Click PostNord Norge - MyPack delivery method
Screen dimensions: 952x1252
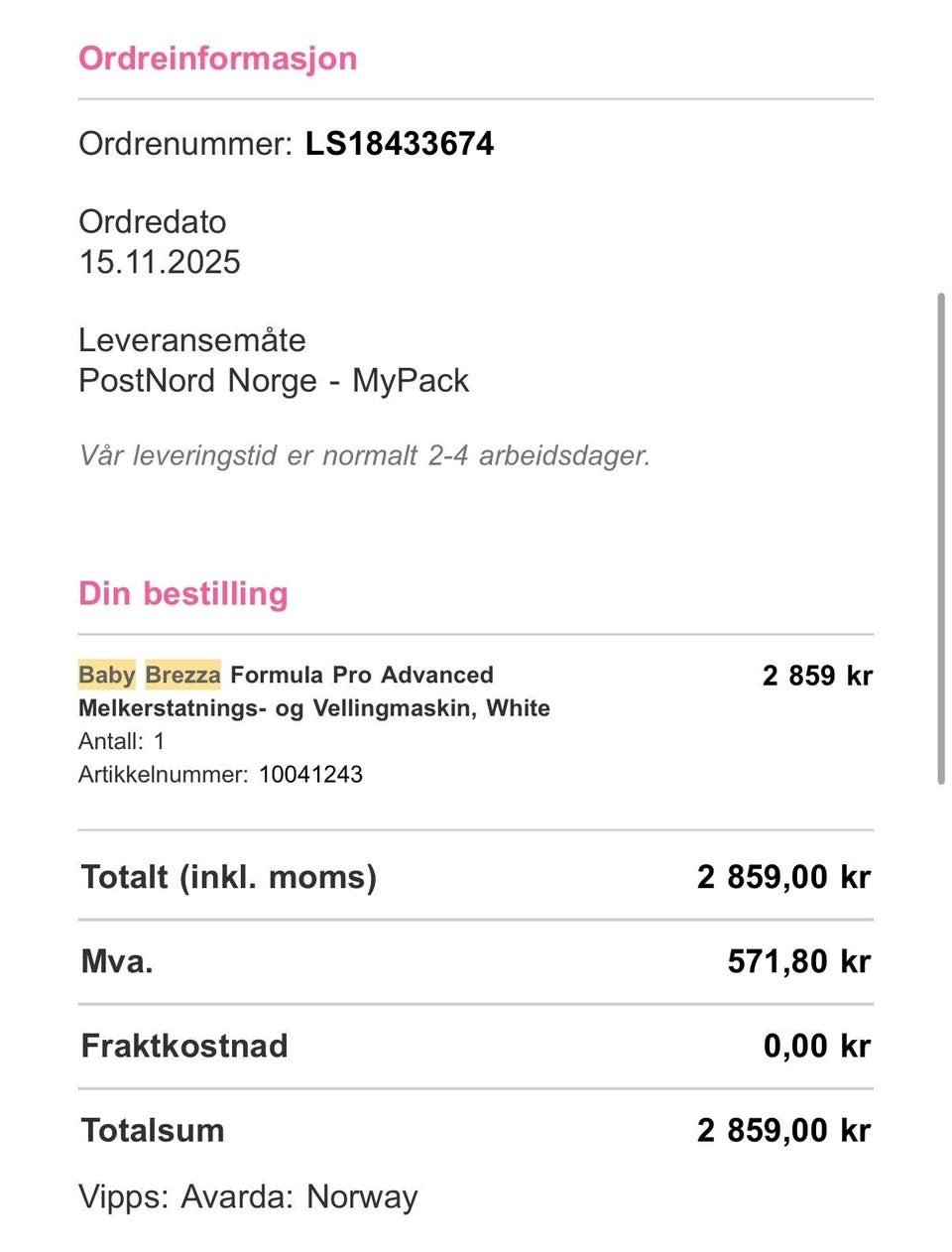point(274,381)
